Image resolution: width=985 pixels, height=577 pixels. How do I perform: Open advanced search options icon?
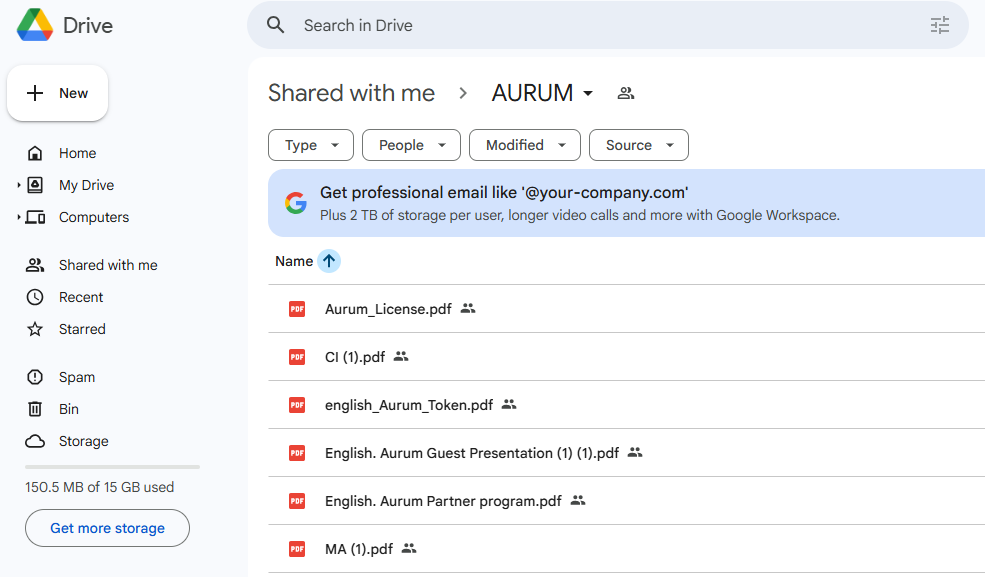tap(940, 25)
